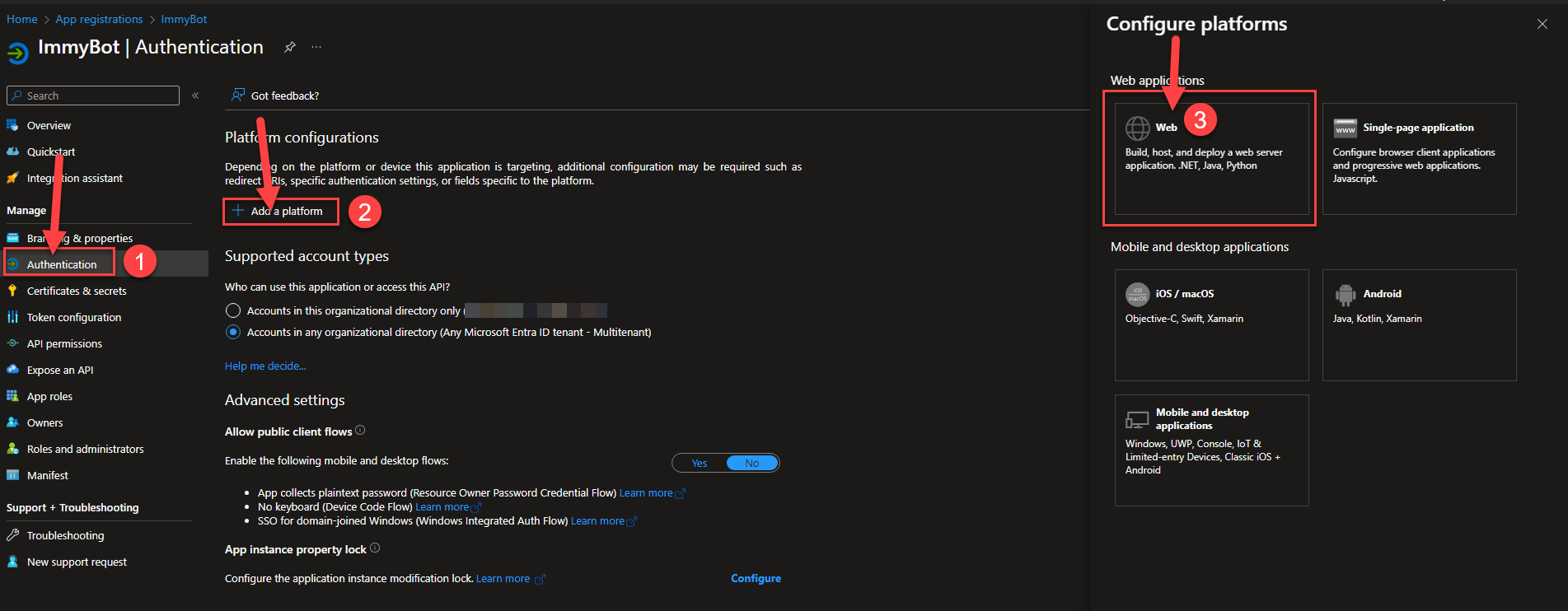Screen dimensions: 1568x611
Task: Select the Multitenant accounts radio option
Action: point(233,332)
